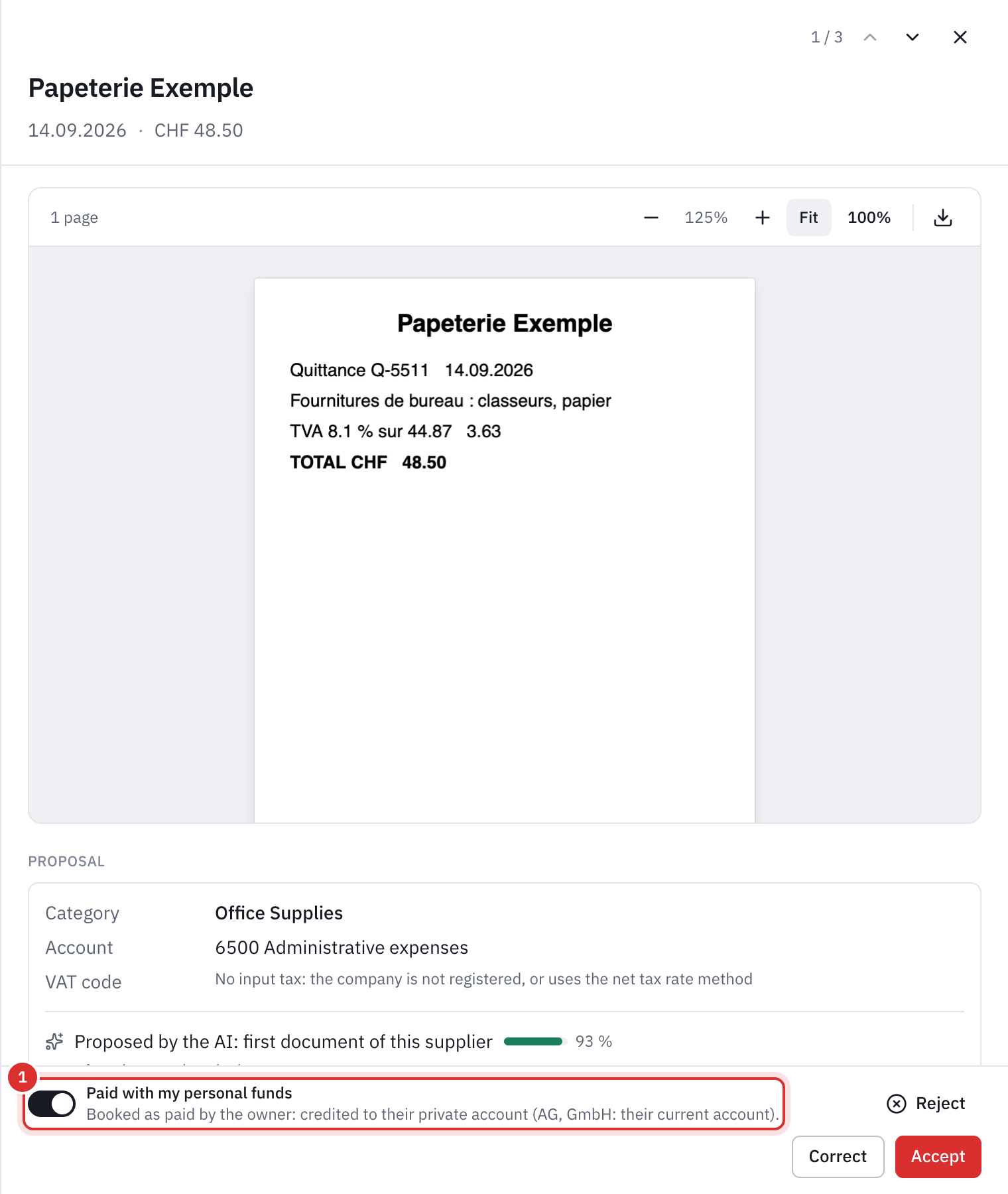Click the 125% zoom level value

pos(706,218)
